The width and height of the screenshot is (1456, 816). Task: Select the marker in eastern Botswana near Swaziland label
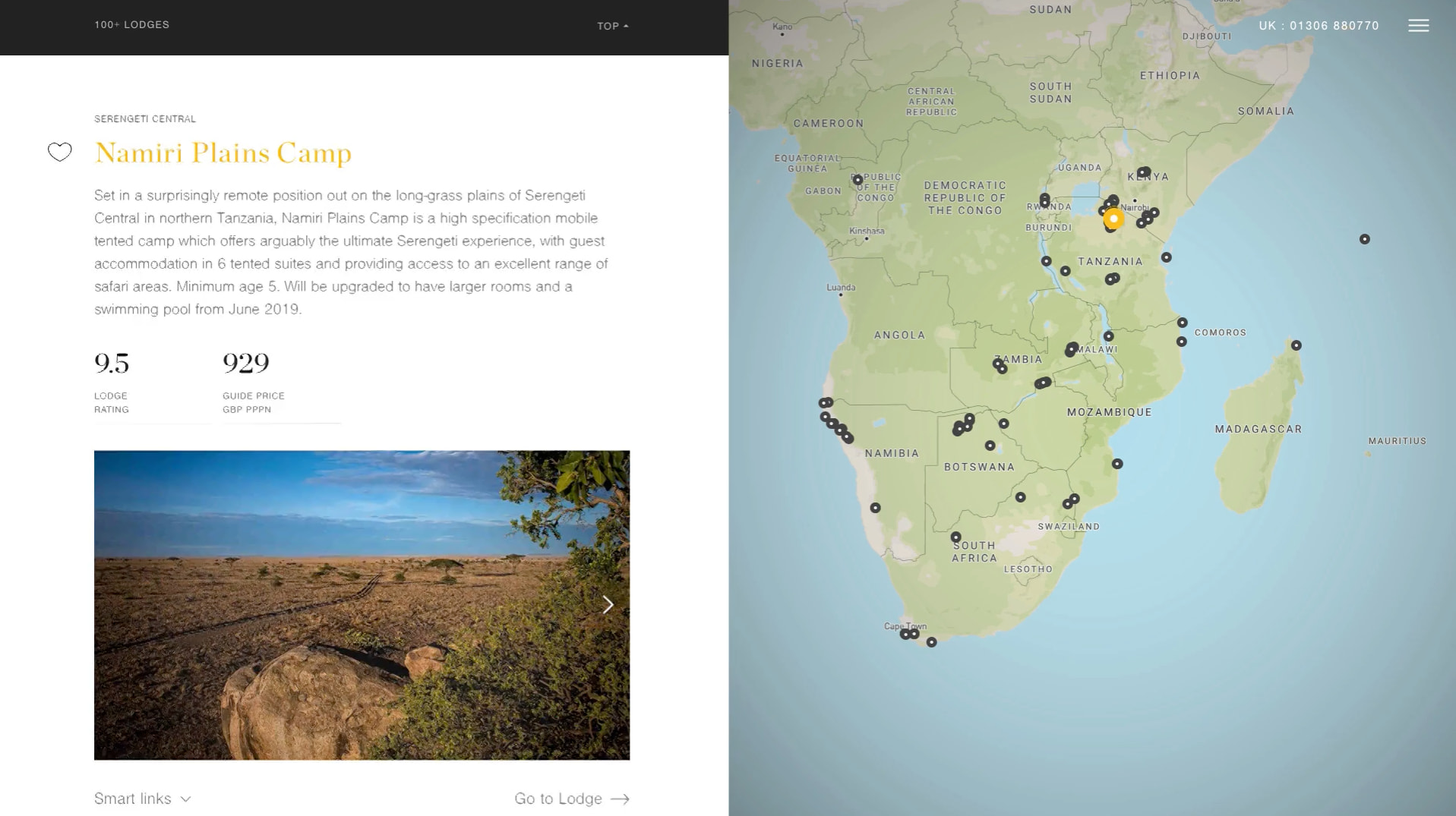(x=1020, y=497)
